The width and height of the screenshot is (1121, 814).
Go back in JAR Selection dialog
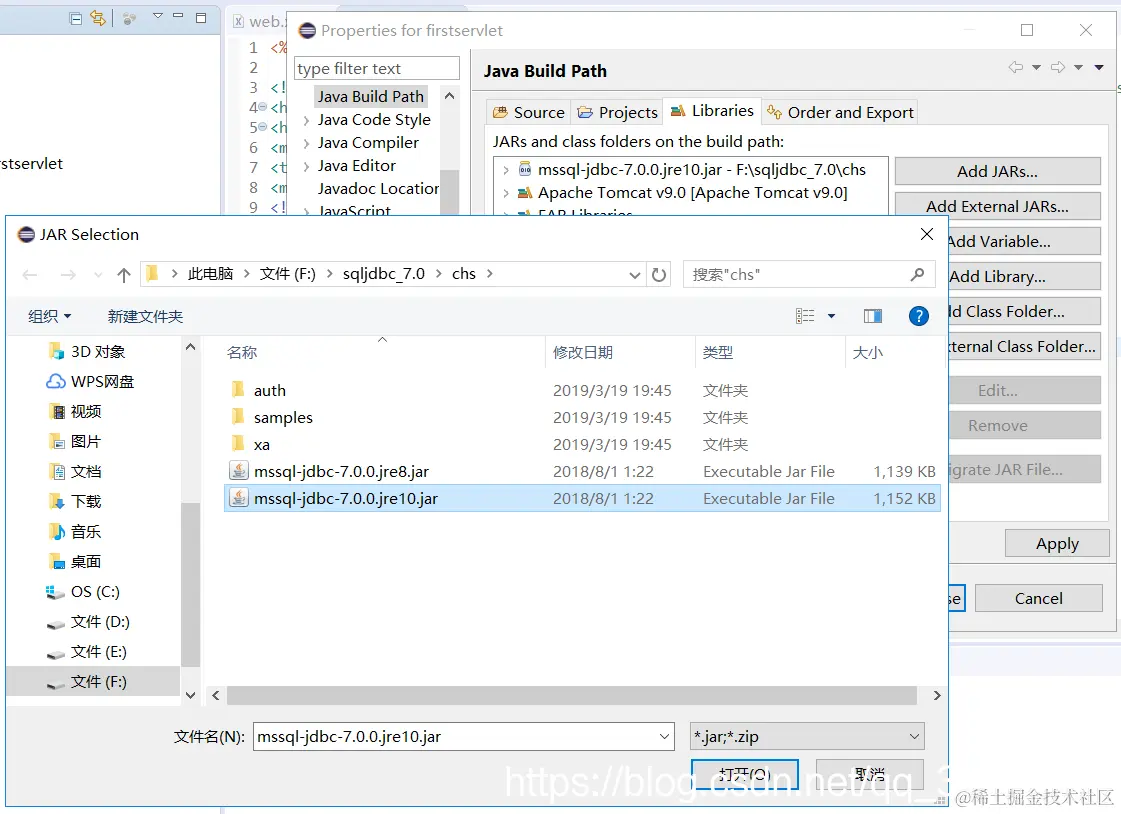tap(29, 275)
